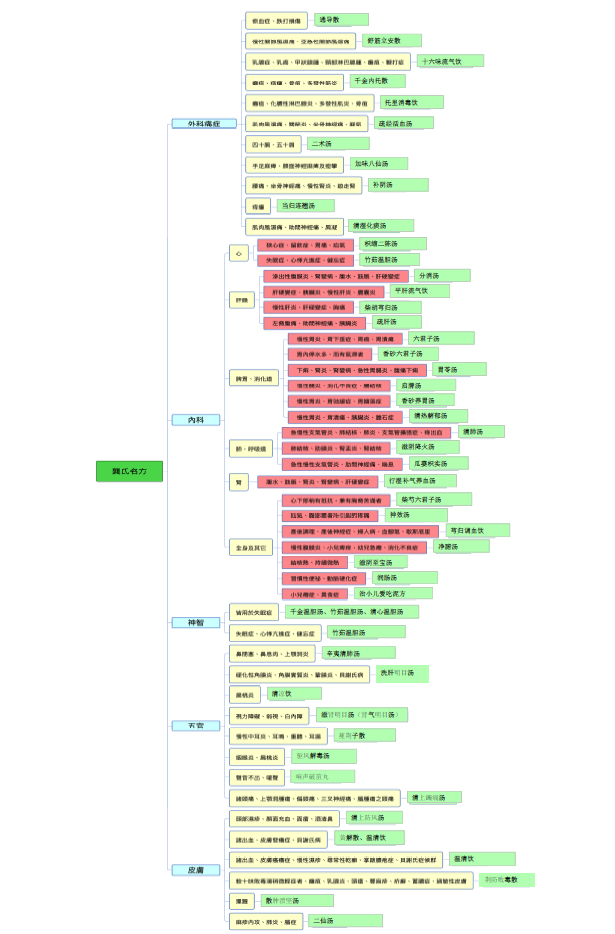Choose the 净腑汤 formula node

[461, 546]
